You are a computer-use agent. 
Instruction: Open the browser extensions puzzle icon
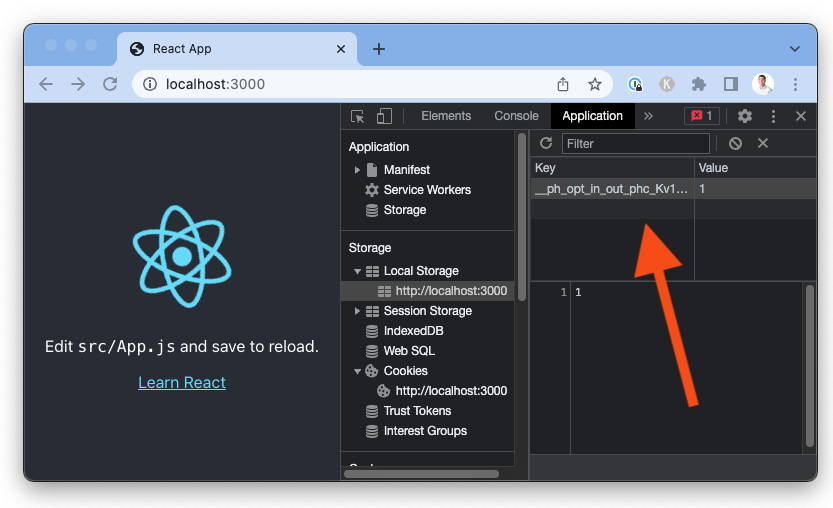click(x=699, y=84)
